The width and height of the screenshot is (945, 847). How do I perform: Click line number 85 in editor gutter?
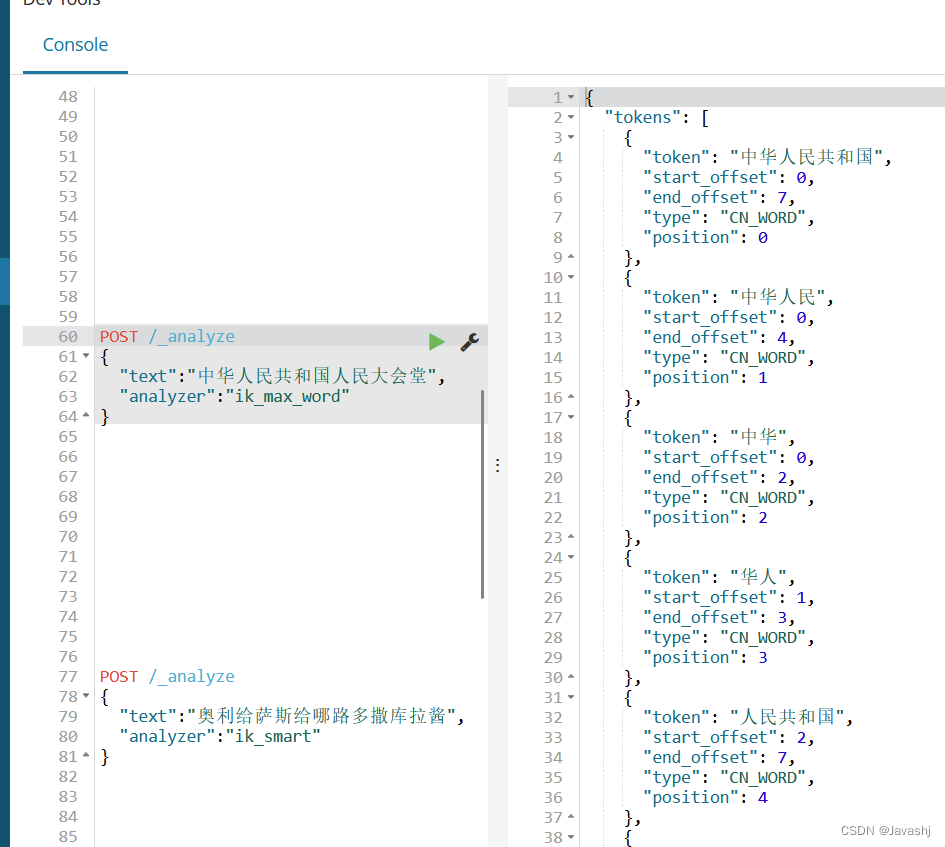pos(68,836)
